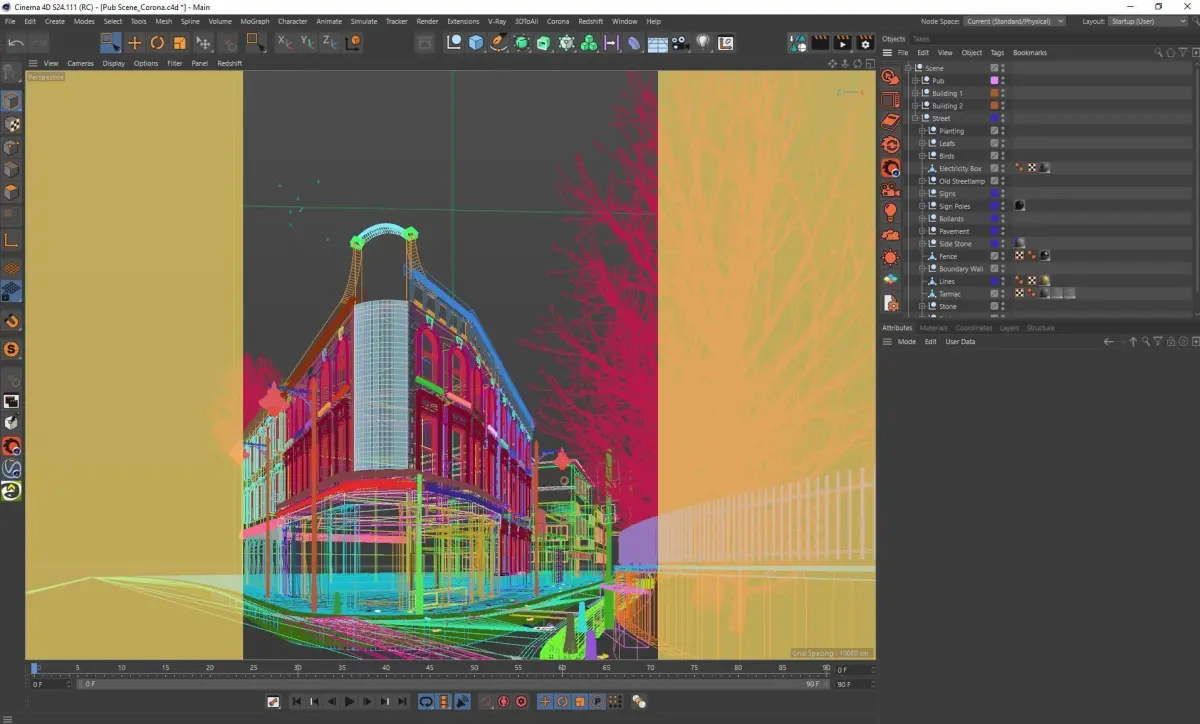Open the MoGraph menu
Viewport: 1200px width, 724px height.
click(255, 21)
